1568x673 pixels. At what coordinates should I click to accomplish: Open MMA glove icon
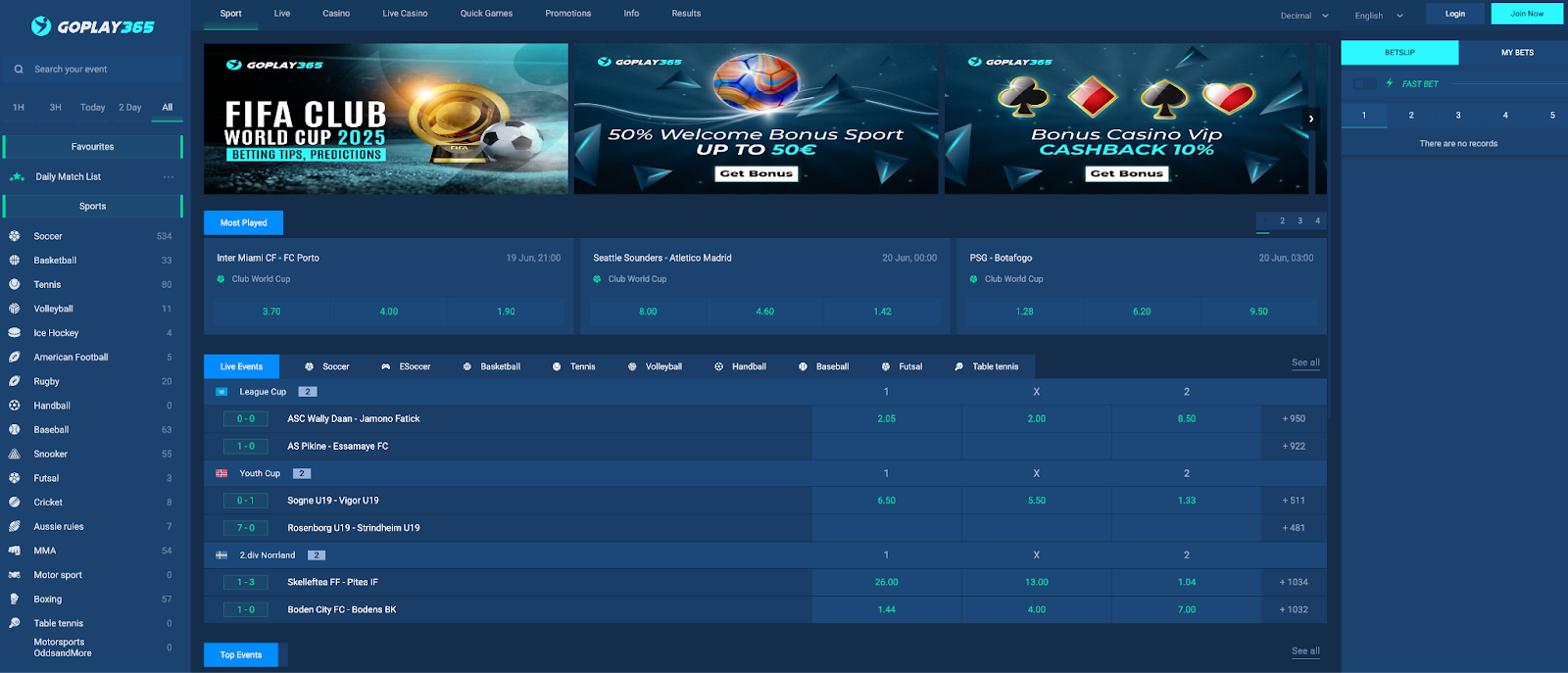15,551
